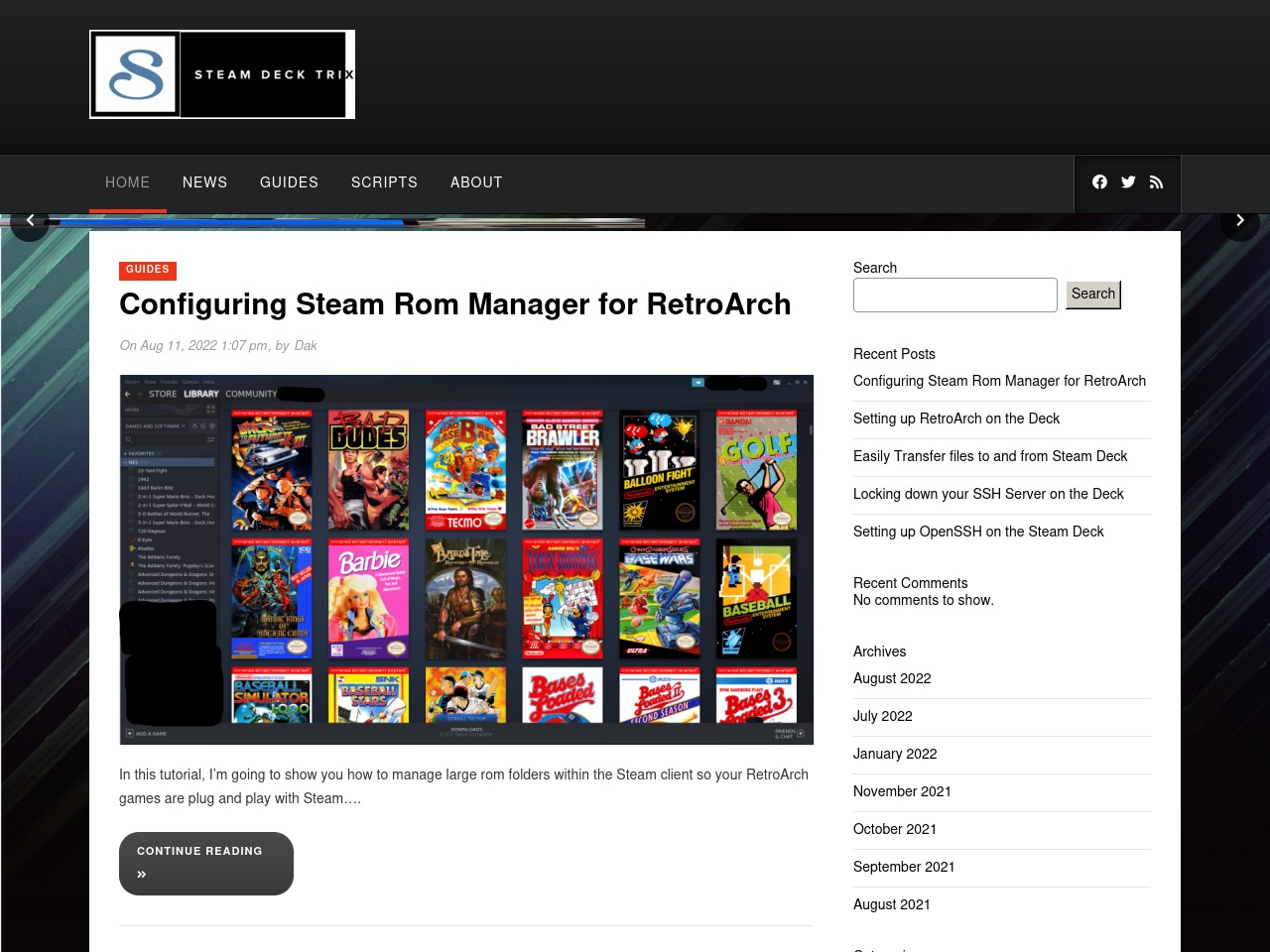The width and height of the screenshot is (1270, 952).
Task: Open the About menu item
Action: tap(476, 182)
